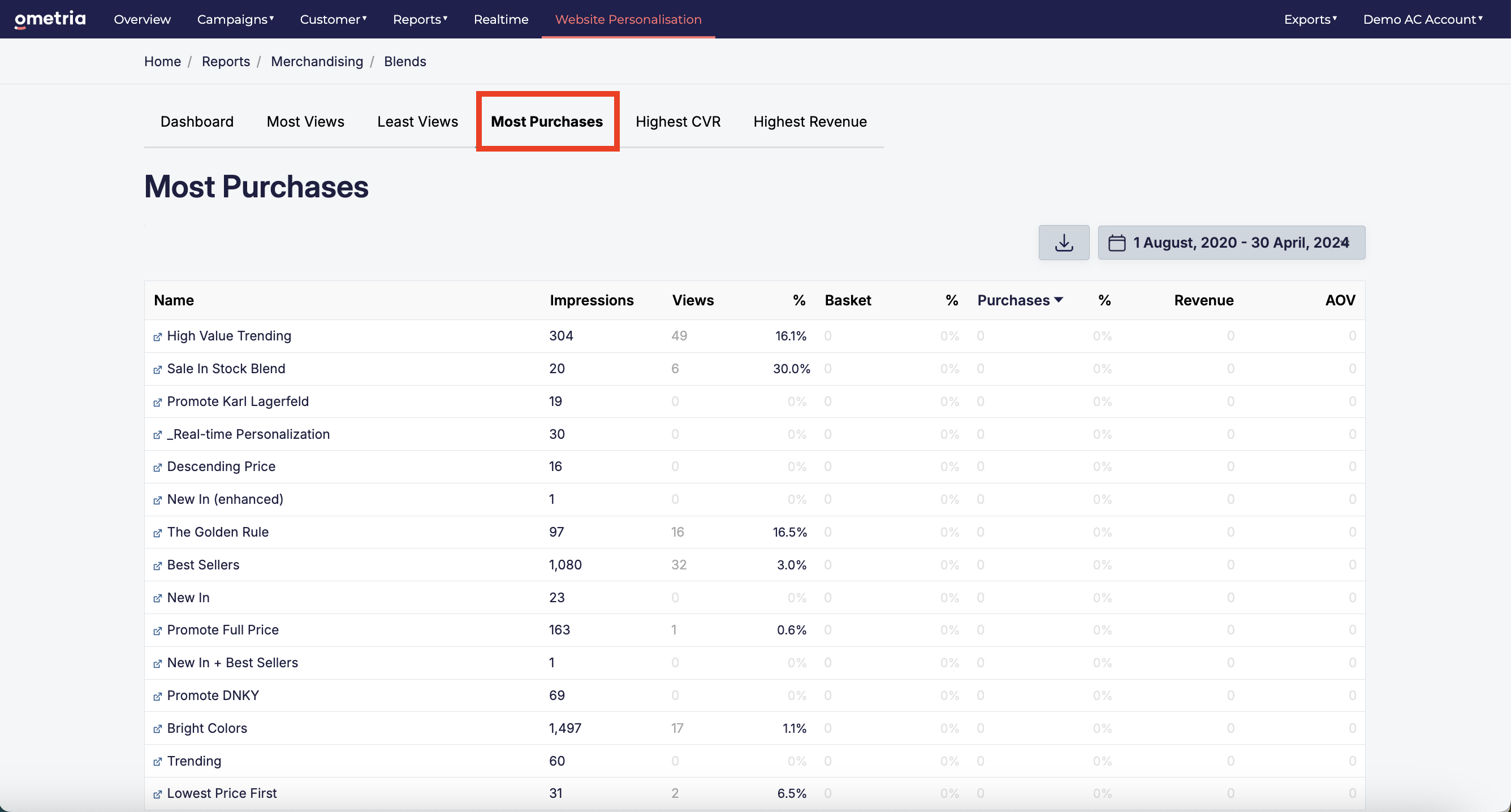Click external link icon beside Sale In Stock Blend
The image size is (1511, 812).
(157, 370)
